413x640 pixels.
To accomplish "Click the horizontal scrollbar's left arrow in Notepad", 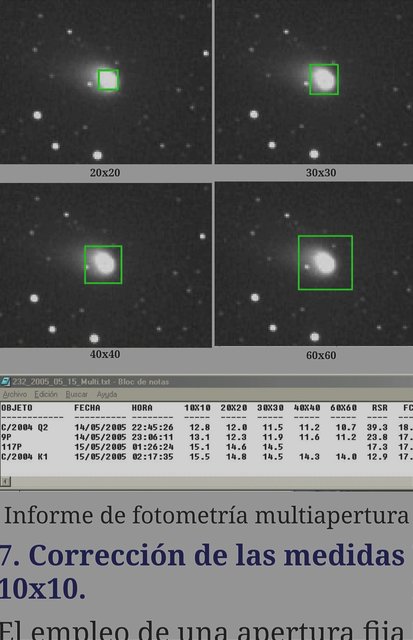I will click(x=5, y=481).
